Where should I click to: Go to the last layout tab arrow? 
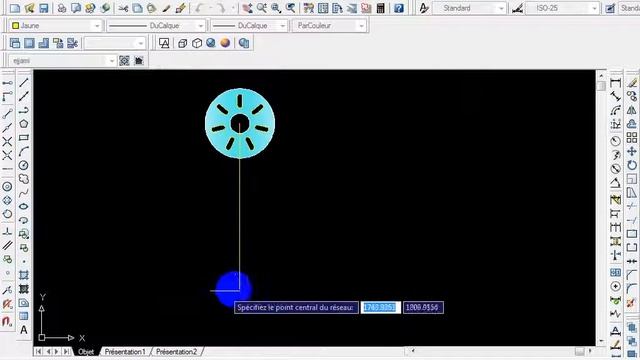pyautogui.click(x=67, y=351)
